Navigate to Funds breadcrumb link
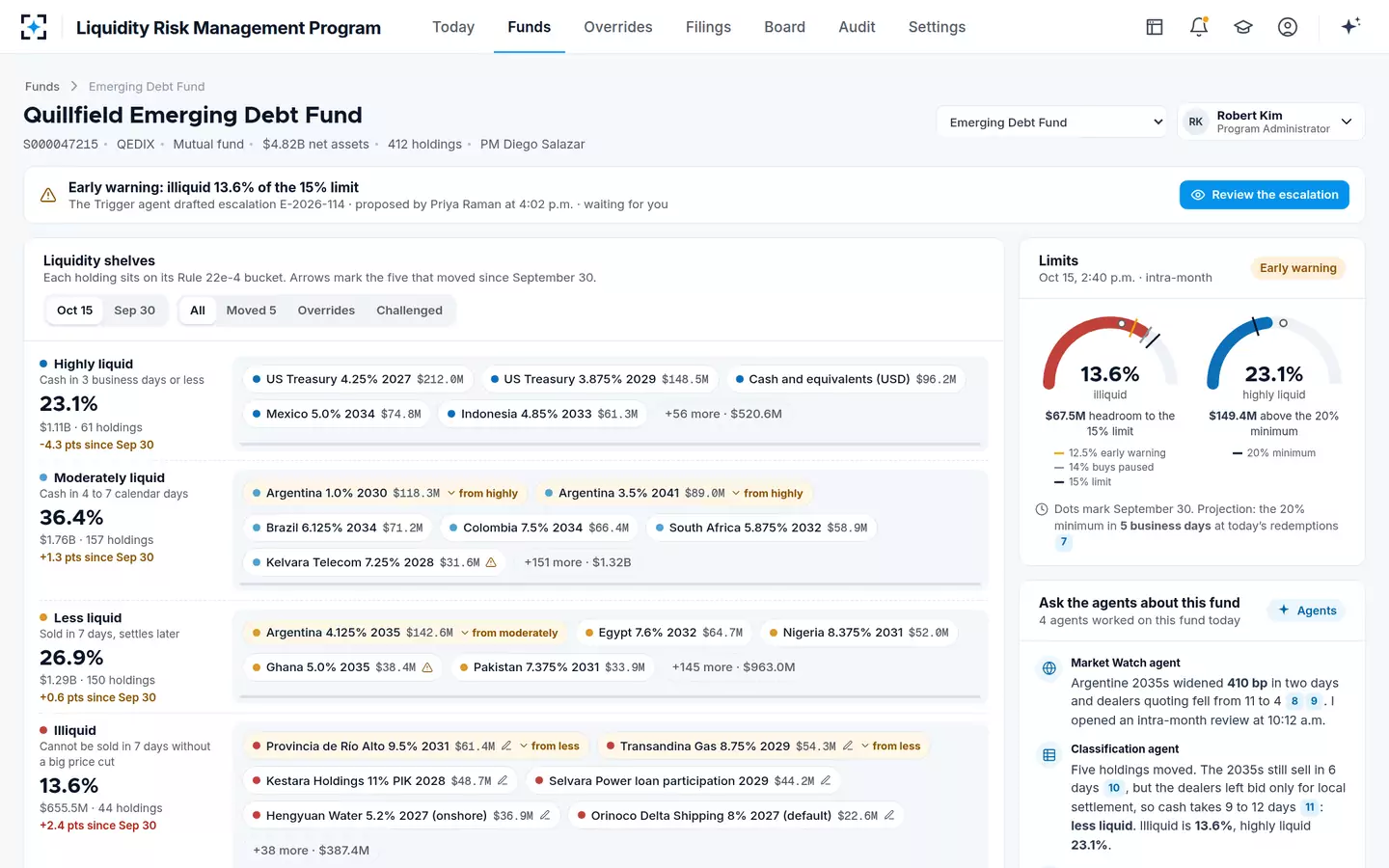Screen dimensions: 1389x868 [x=42, y=87]
